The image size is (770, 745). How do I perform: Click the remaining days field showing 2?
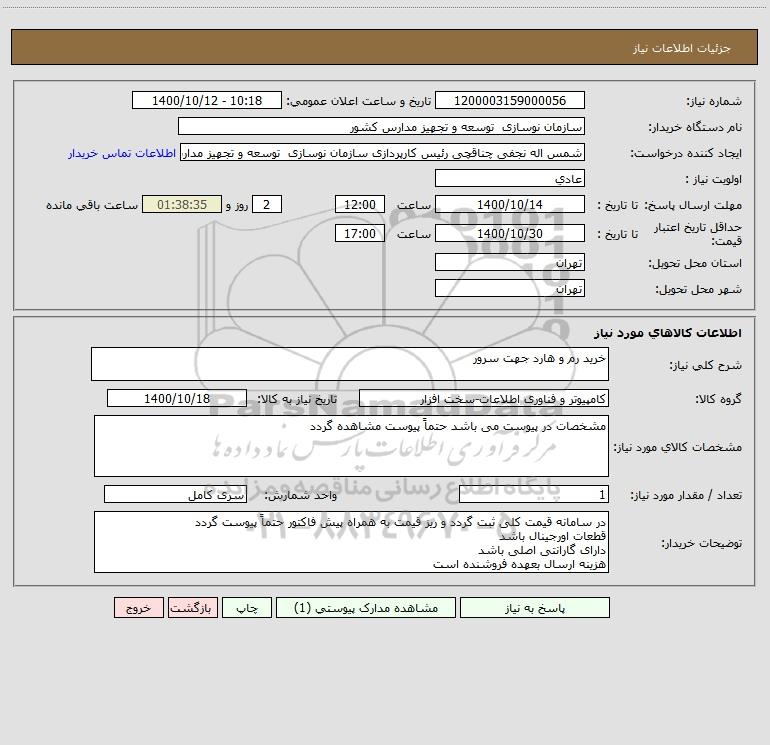[267, 204]
